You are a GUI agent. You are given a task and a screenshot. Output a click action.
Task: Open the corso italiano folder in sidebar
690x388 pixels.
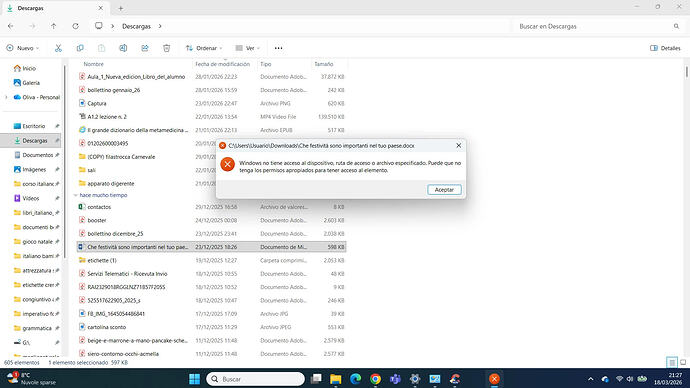38,184
